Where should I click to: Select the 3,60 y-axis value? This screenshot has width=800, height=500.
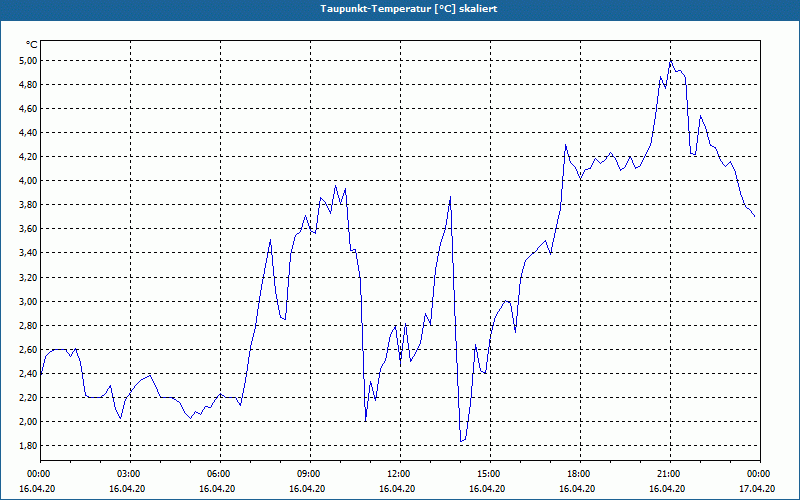click(28, 229)
